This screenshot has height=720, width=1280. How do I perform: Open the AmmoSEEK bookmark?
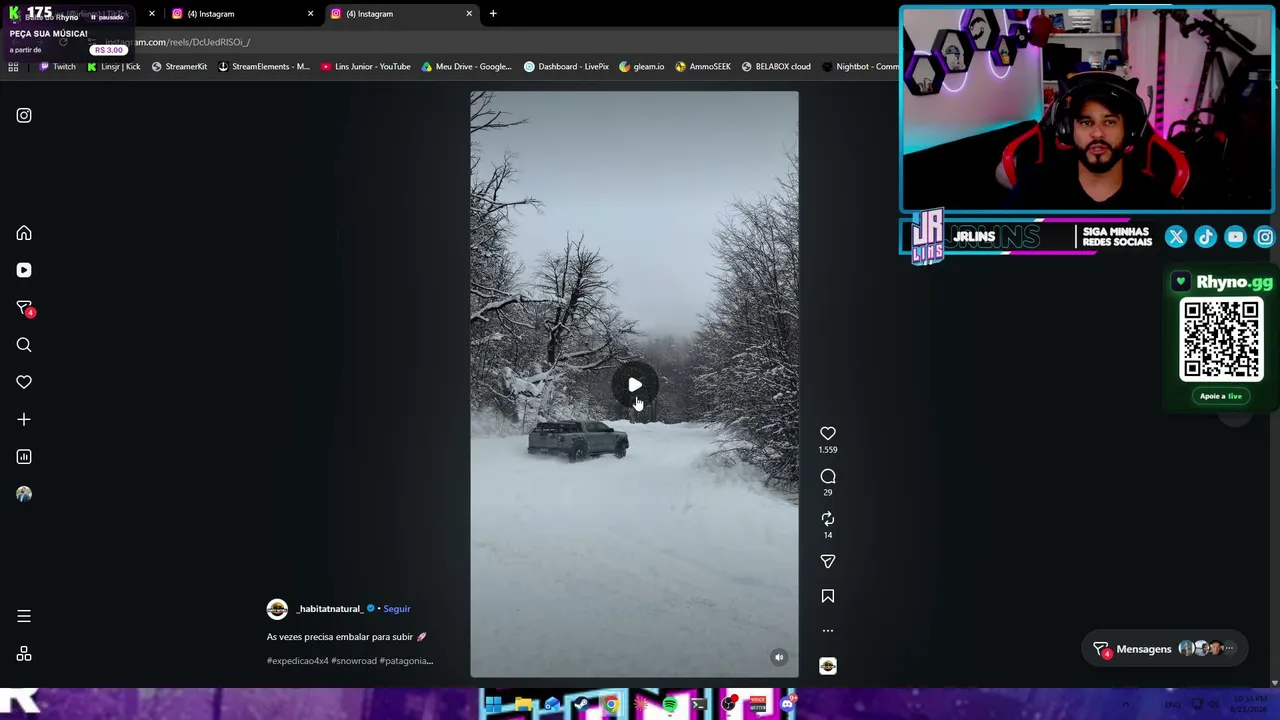(x=703, y=67)
